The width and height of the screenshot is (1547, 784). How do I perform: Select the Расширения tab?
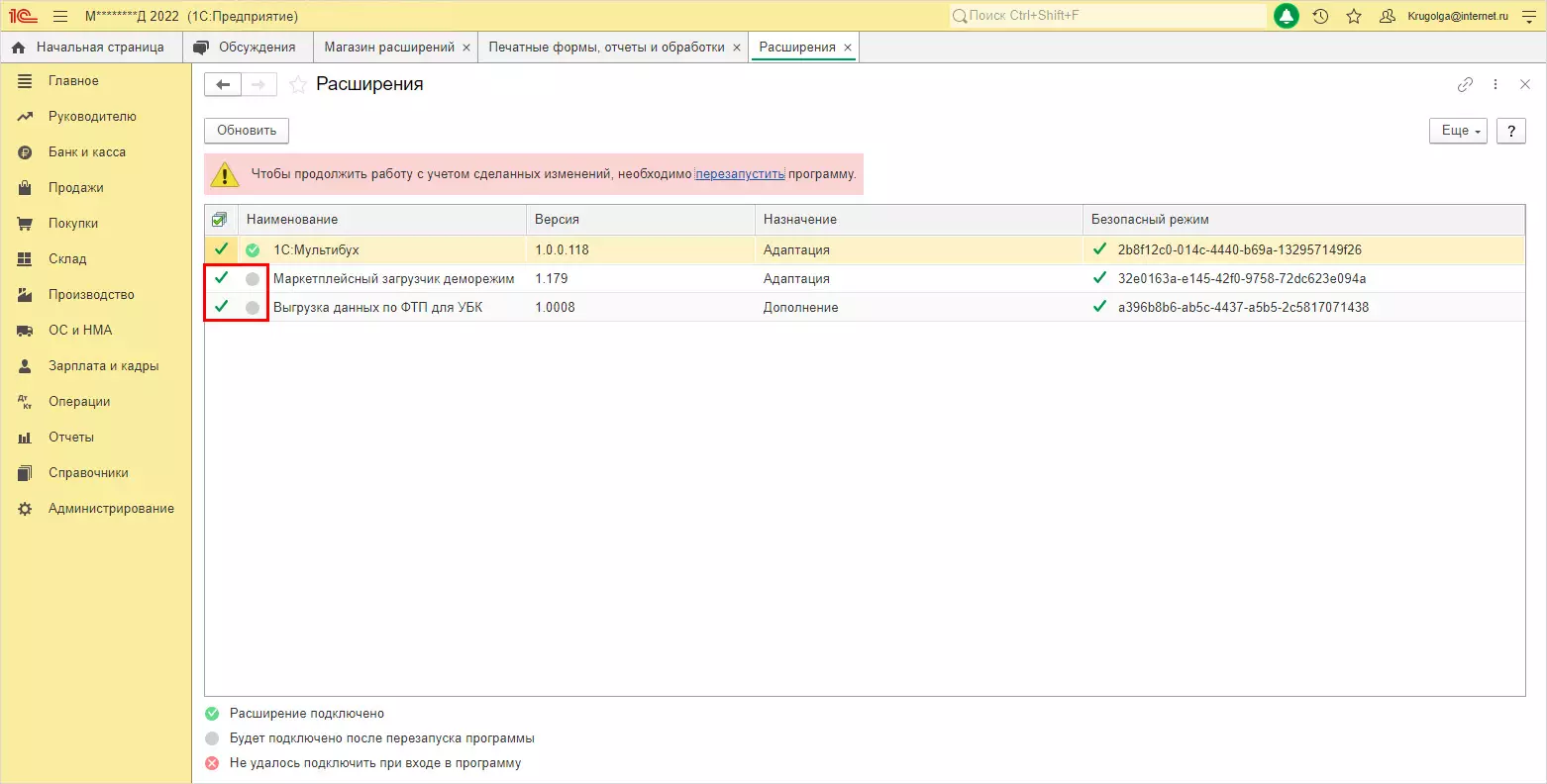797,47
